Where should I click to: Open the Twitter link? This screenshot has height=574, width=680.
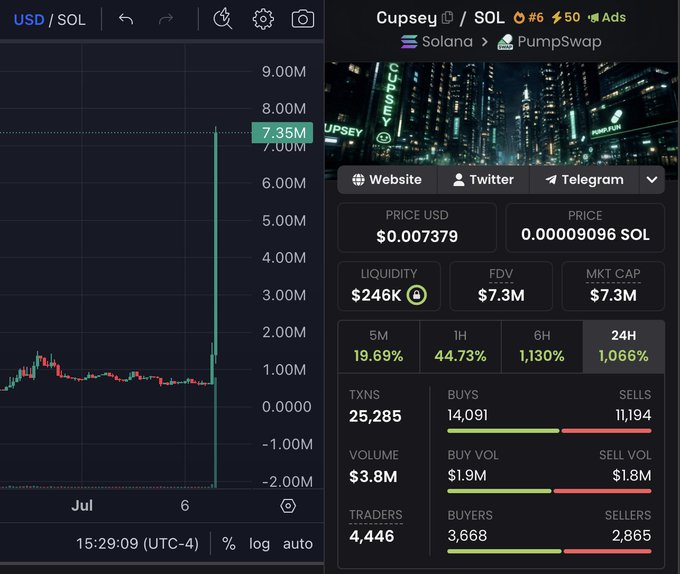click(483, 179)
